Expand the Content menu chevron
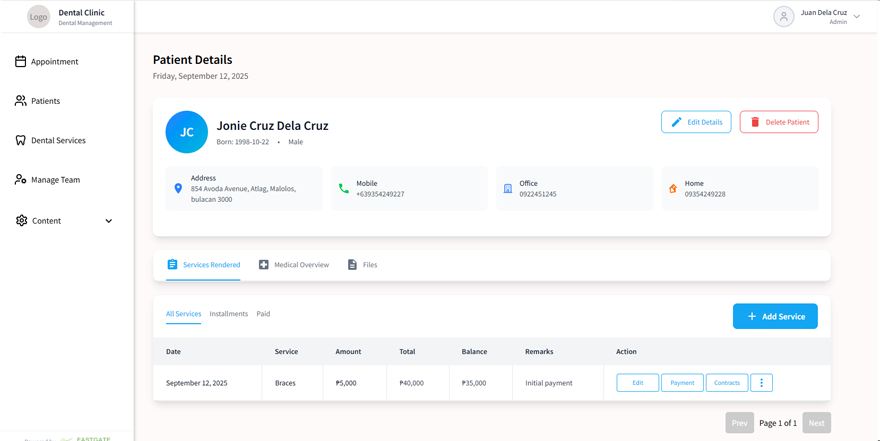 pos(109,221)
